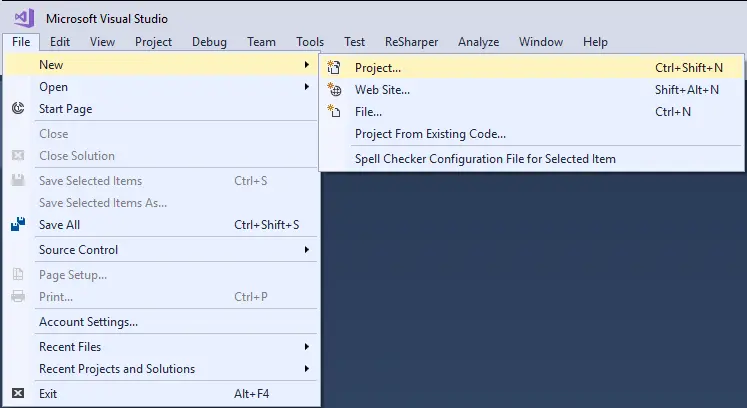This screenshot has width=747, height=408.
Task: Click the Save Selected Items floppy icon
Action: 18,180
